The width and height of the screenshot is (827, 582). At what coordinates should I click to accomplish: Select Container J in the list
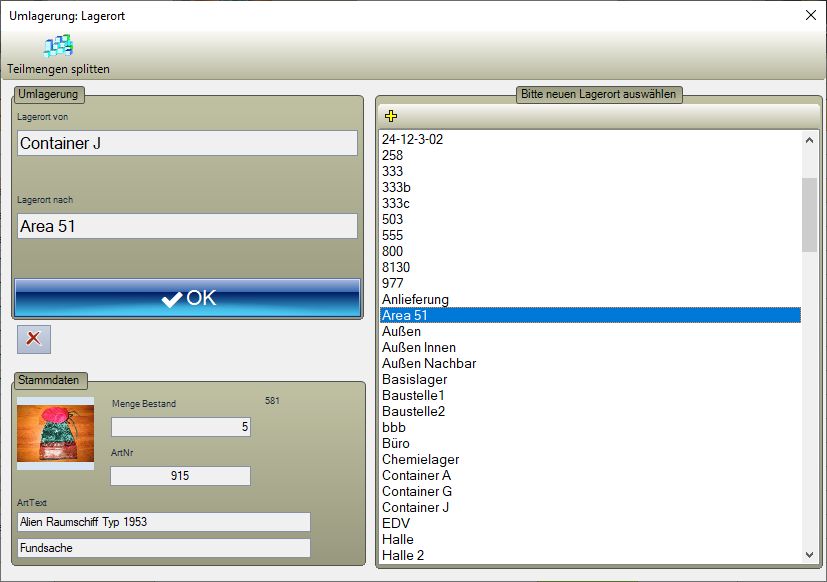pyautogui.click(x=590, y=508)
